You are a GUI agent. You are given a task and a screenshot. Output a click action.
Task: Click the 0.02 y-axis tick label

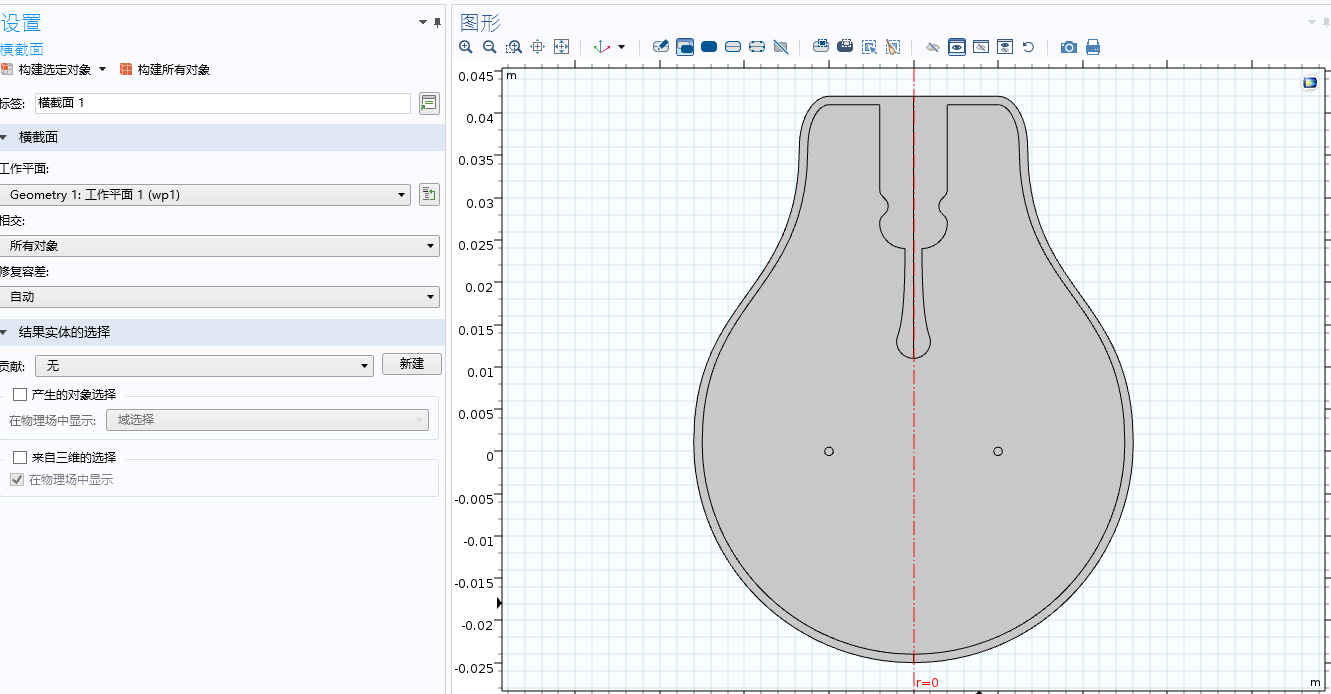click(480, 287)
